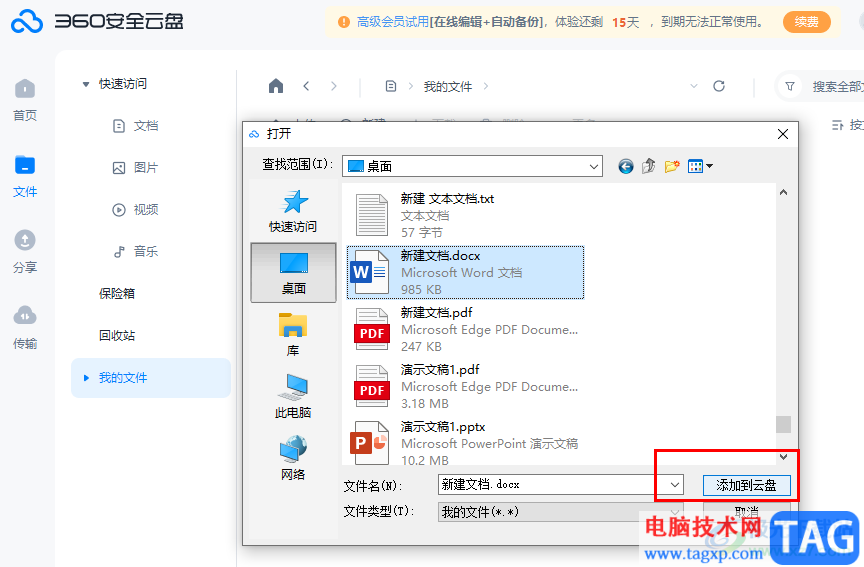Screen dimensions: 864x567
Task: Select the file 演示文稿1.pdf
Action: coord(465,386)
